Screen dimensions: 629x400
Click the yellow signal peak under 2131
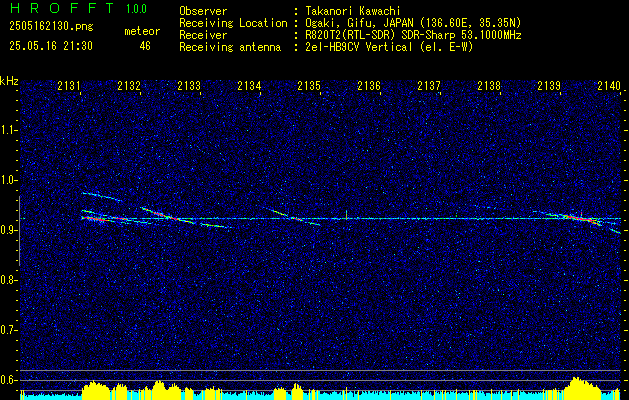(95, 388)
